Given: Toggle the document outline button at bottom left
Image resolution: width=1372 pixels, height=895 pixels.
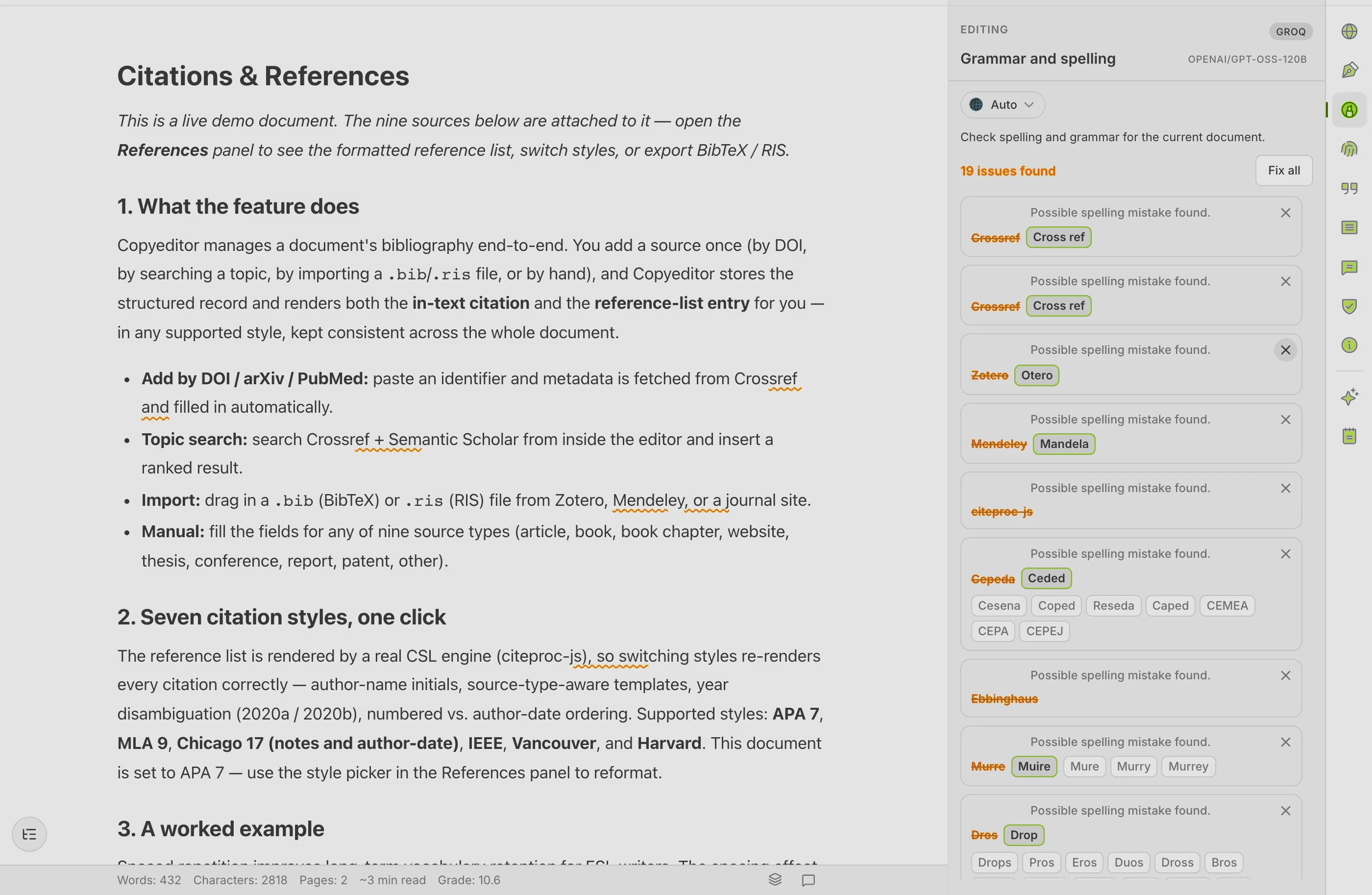Looking at the screenshot, I should coord(29,834).
